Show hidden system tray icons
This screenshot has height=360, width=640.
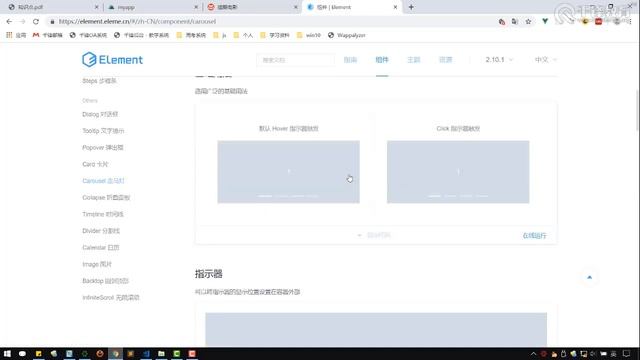(x=533, y=353)
